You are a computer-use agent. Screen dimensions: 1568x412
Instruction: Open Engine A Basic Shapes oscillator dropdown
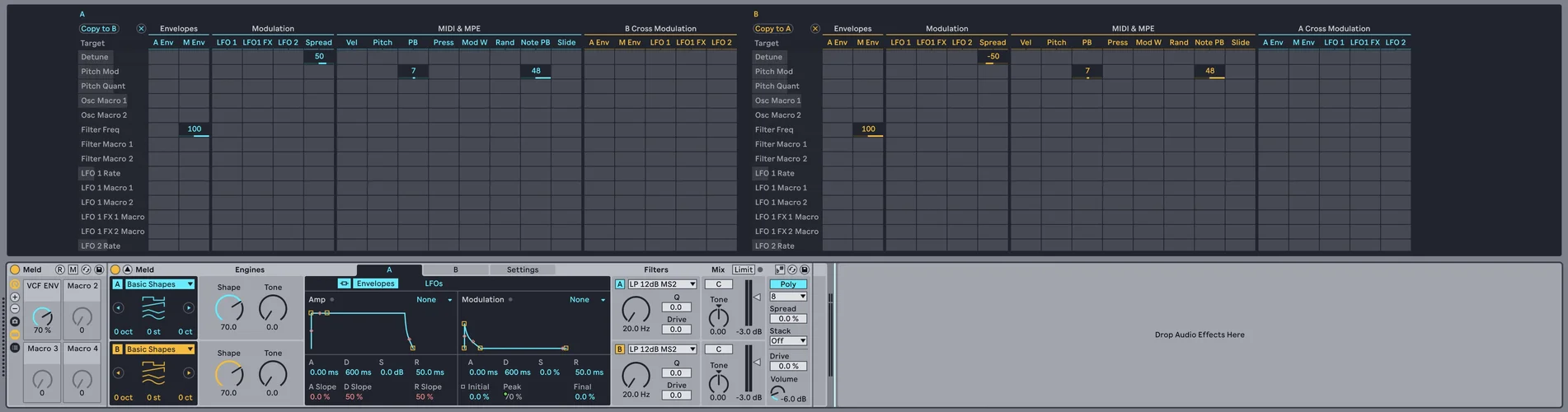(x=159, y=284)
